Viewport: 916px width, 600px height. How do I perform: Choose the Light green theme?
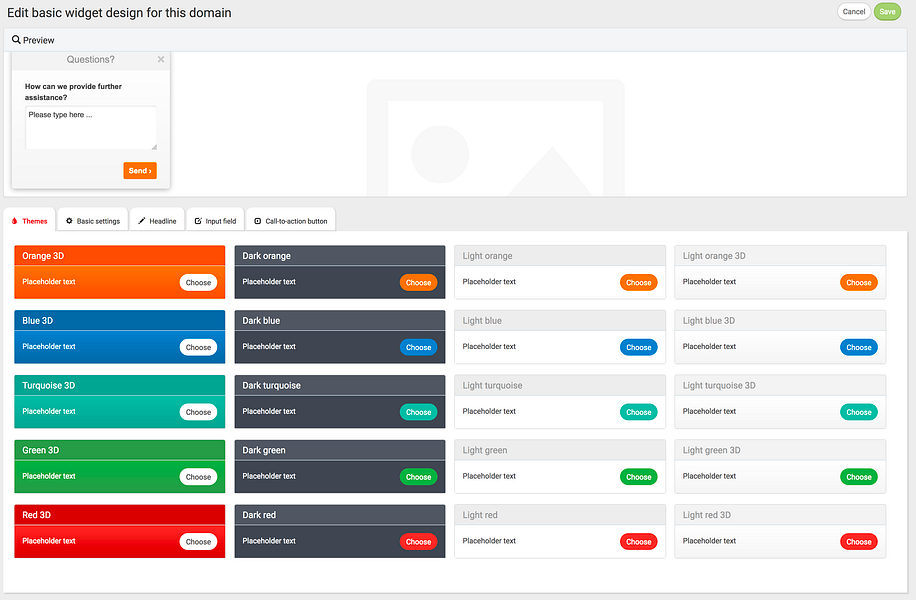coord(639,477)
